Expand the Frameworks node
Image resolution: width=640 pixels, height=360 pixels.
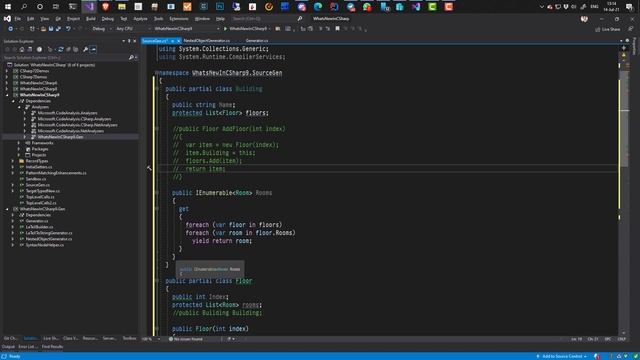(x=19, y=143)
